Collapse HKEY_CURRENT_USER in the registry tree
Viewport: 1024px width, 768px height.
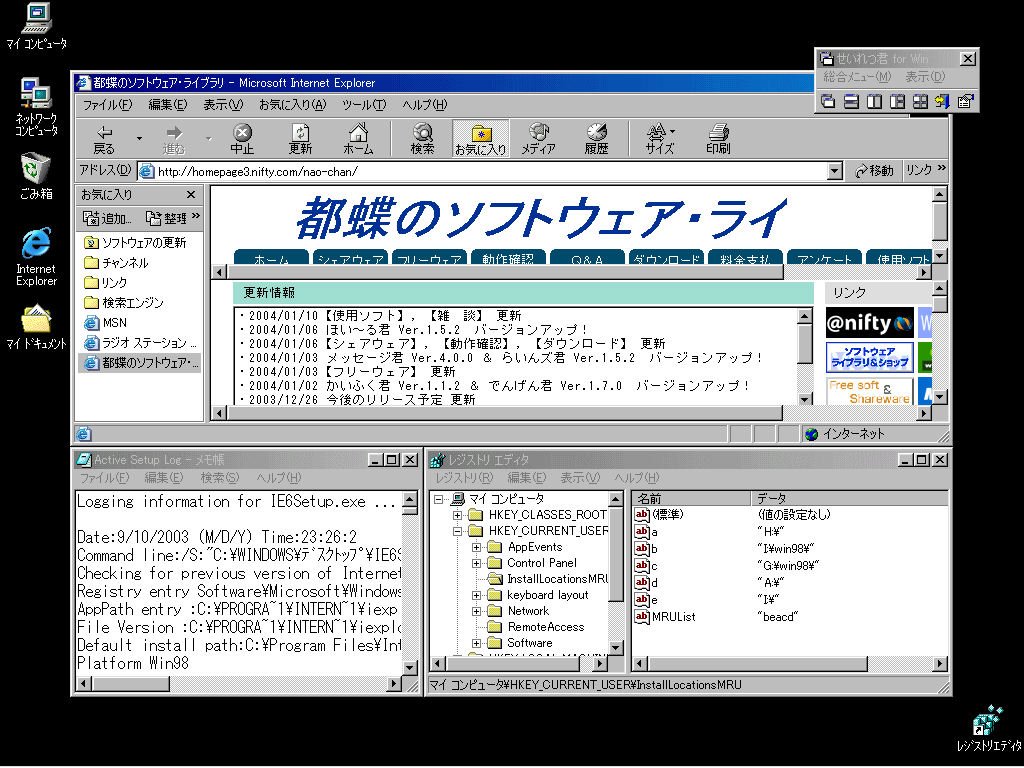(x=458, y=531)
